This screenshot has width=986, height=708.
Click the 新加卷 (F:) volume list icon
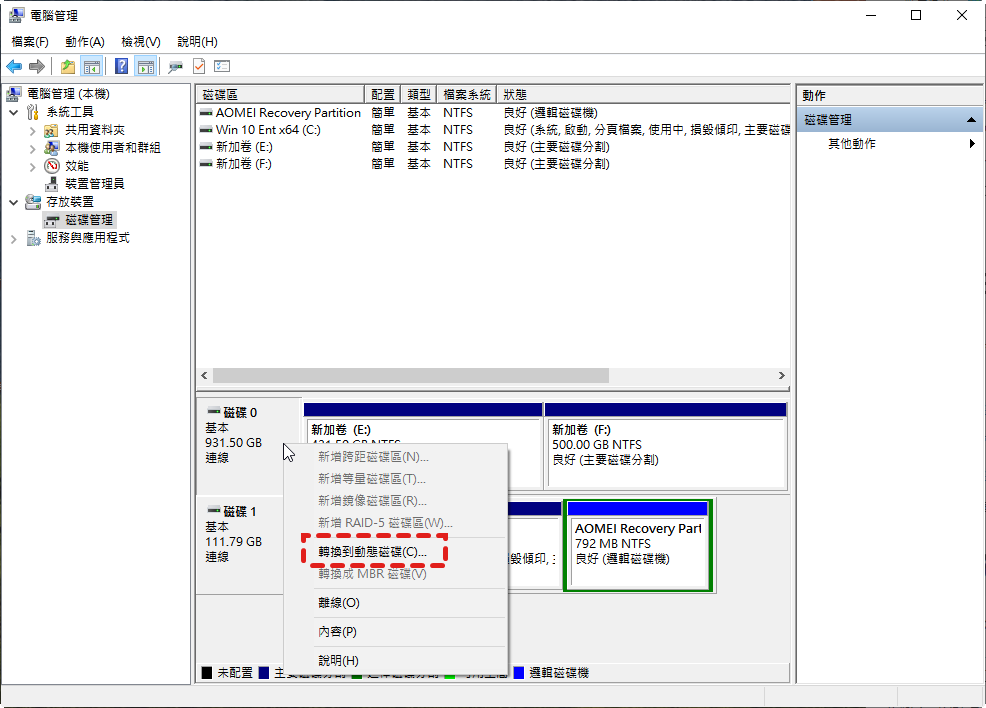[x=206, y=164]
